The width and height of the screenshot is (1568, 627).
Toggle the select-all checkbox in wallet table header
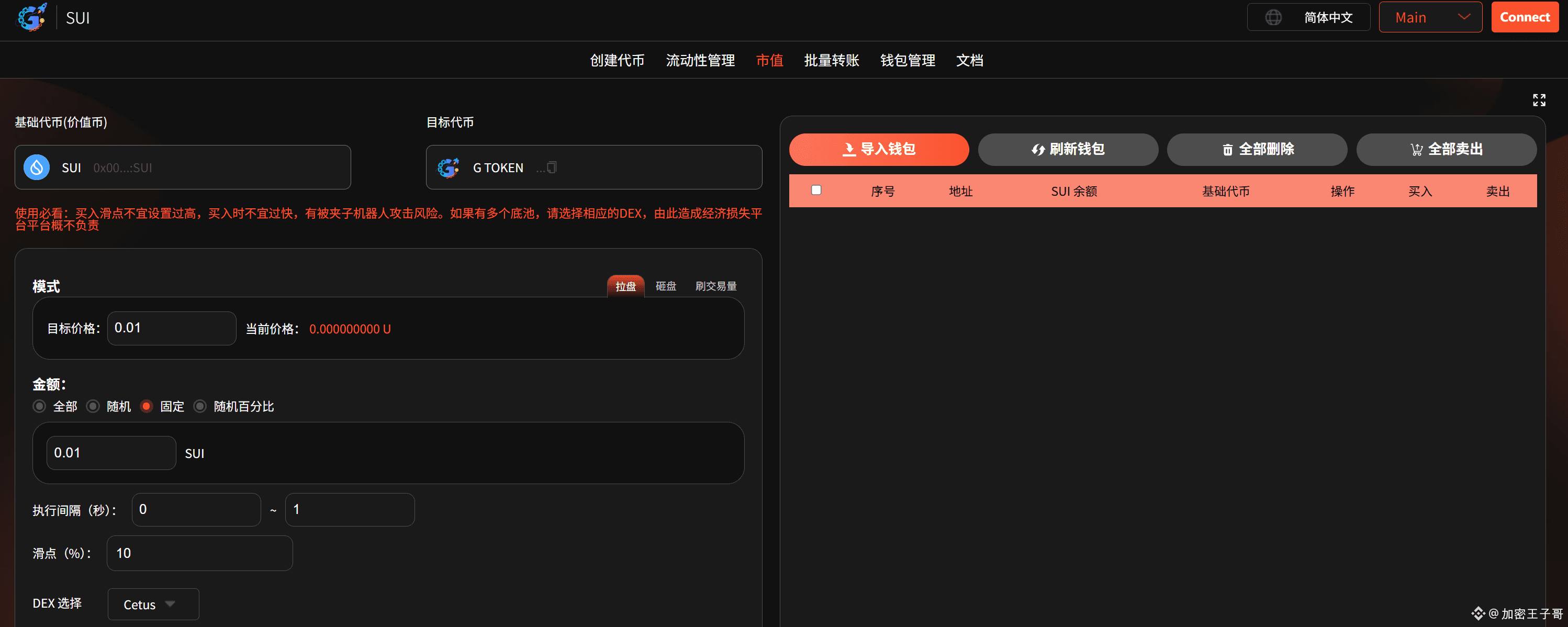(816, 190)
